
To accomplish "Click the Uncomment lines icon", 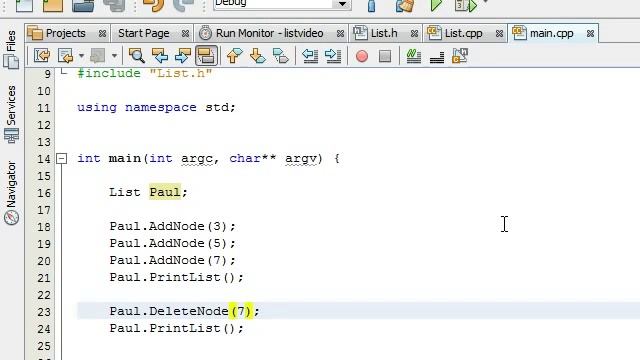I will pyautogui.click(x=437, y=56).
